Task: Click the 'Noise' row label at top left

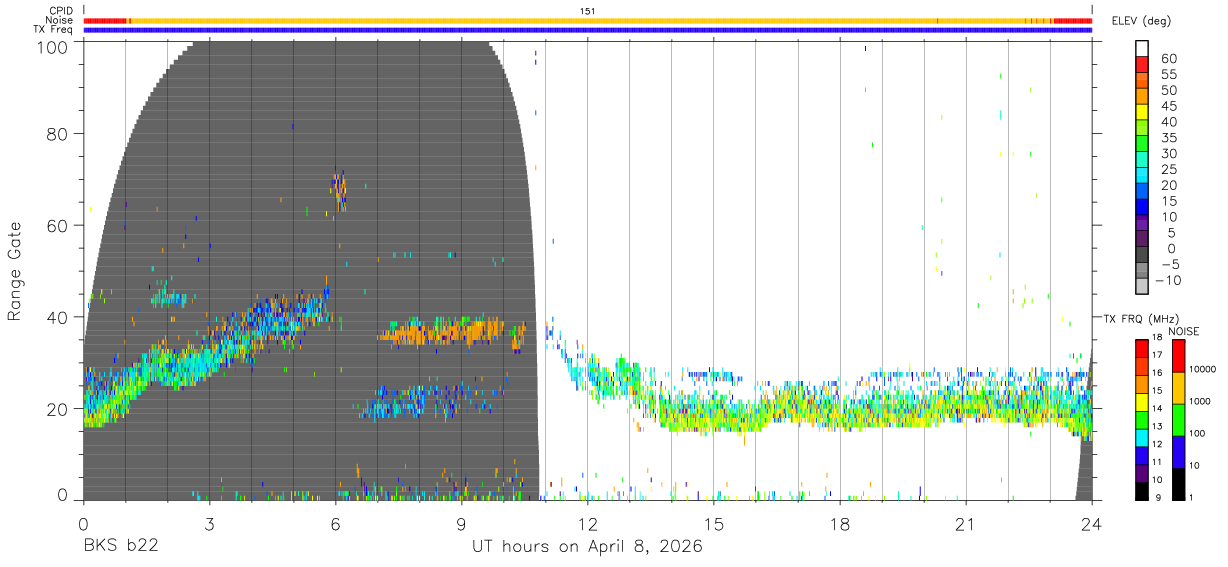Action: click(x=59, y=20)
